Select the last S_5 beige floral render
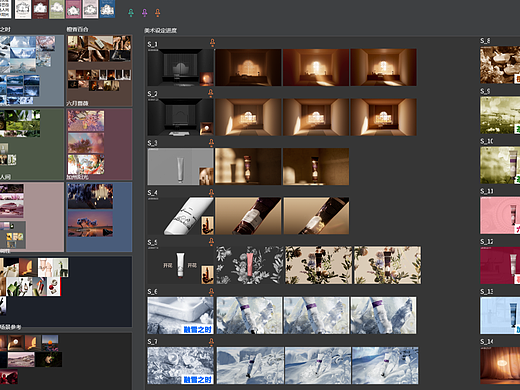Image resolution: width=520 pixels, height=390 pixels. click(387, 265)
